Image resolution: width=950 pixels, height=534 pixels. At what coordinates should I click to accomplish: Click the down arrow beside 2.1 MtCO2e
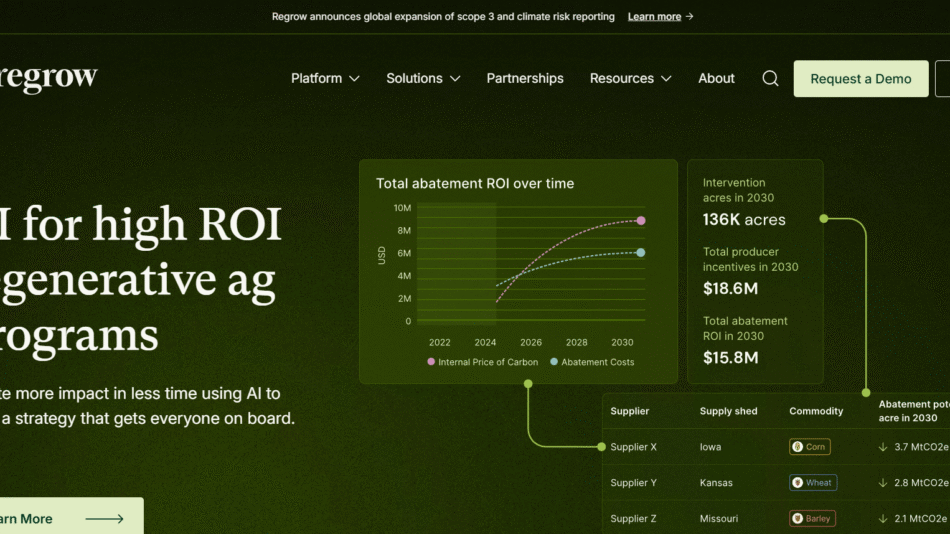coord(883,518)
